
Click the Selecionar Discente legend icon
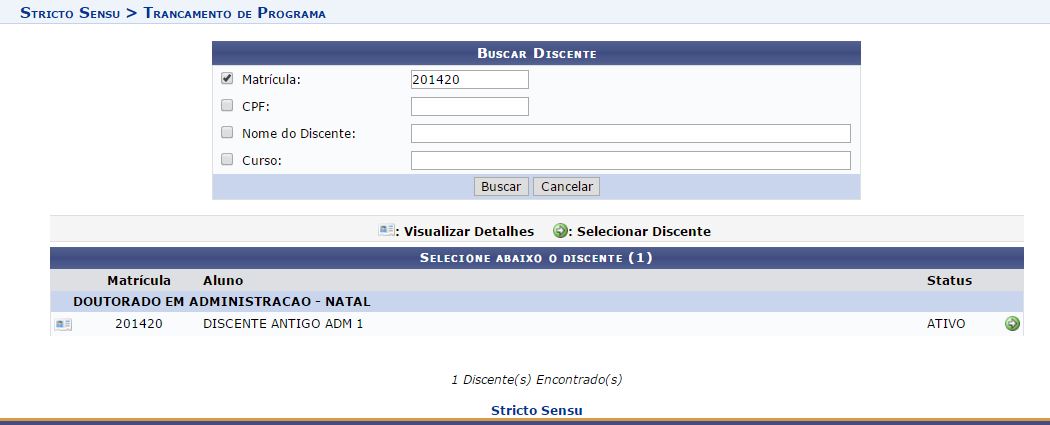560,231
